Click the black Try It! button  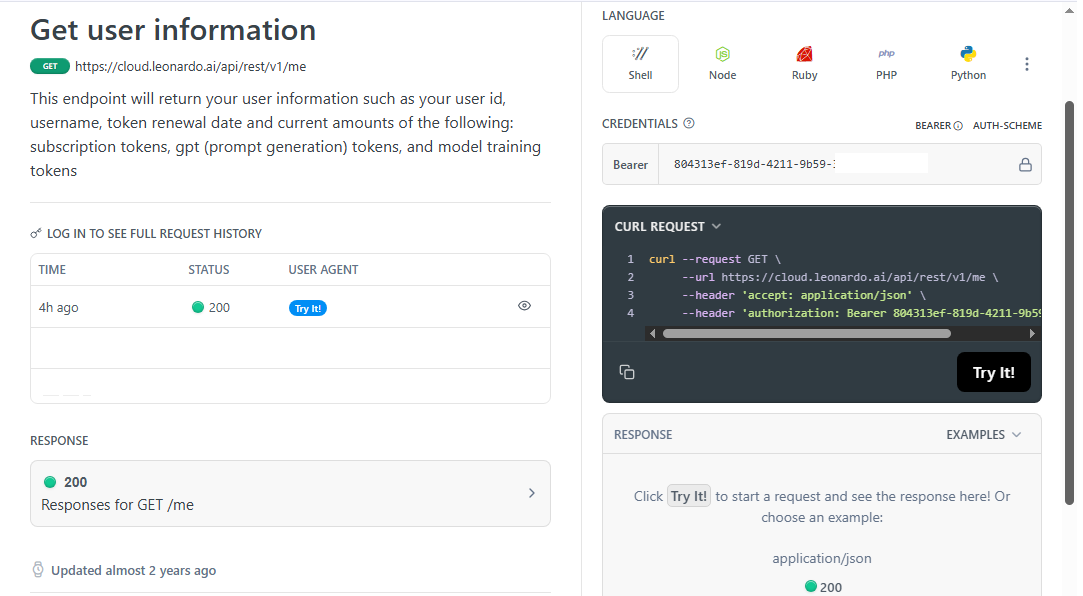click(993, 372)
